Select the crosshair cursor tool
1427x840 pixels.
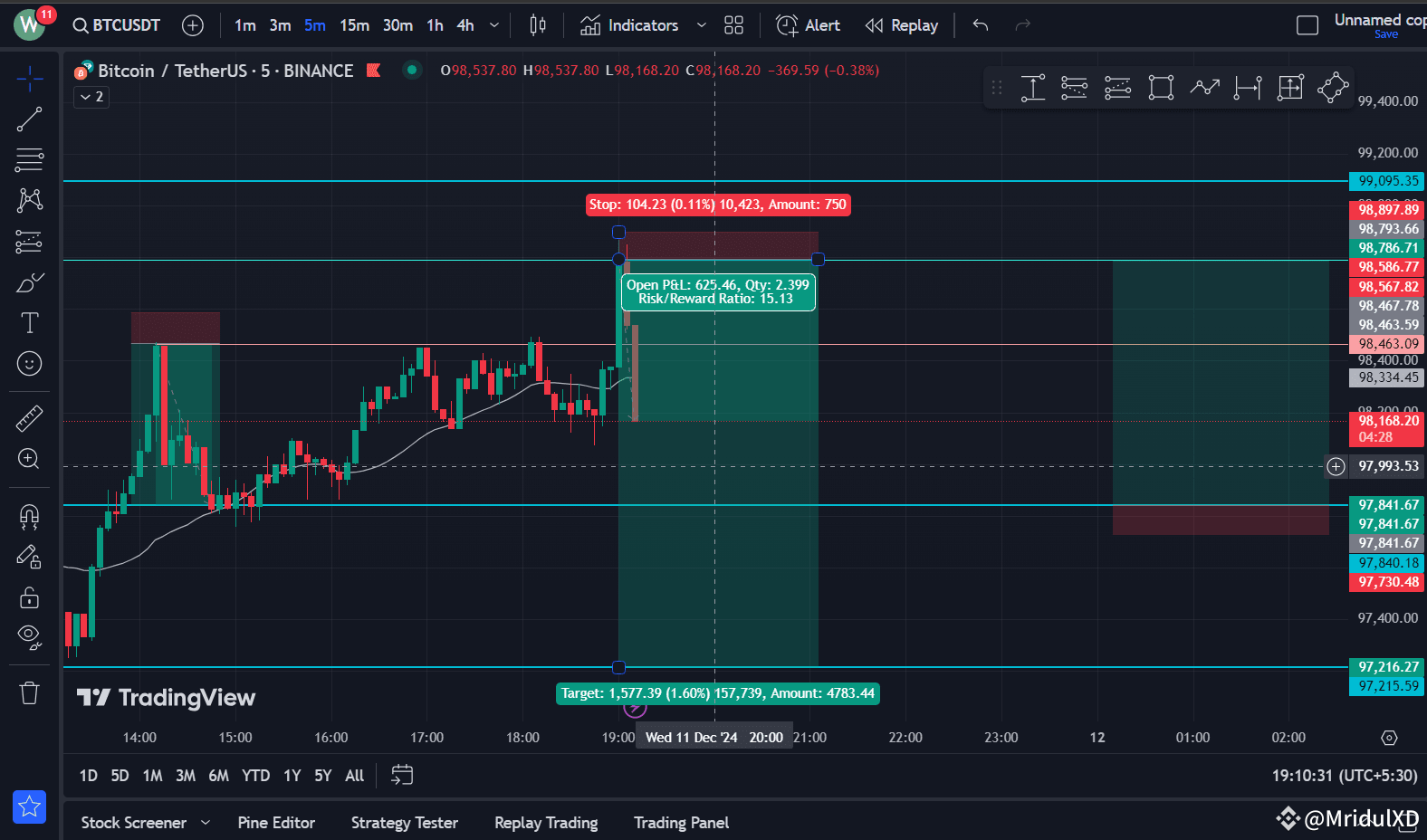point(29,79)
